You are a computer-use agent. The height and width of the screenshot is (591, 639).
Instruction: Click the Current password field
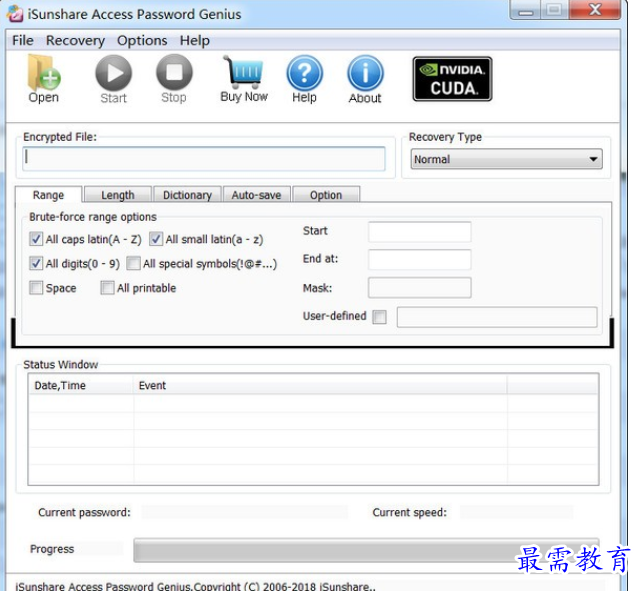point(245,512)
